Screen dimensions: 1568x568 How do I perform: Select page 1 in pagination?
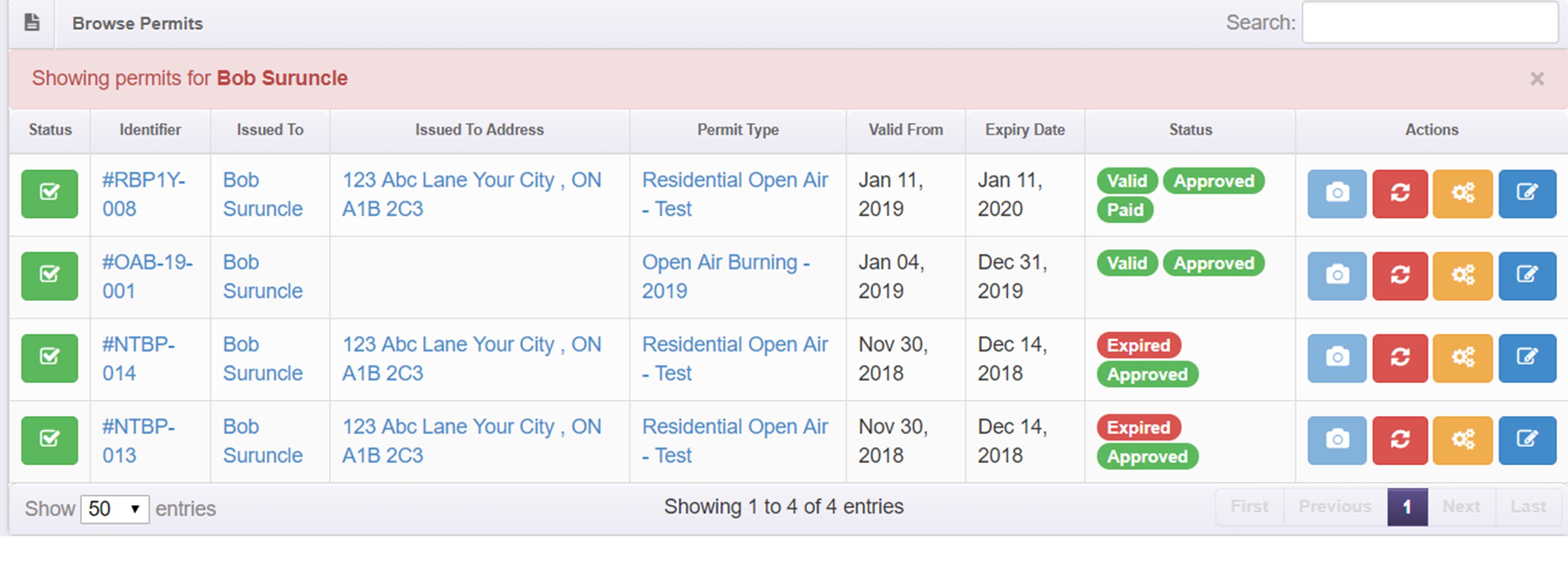(x=1407, y=506)
